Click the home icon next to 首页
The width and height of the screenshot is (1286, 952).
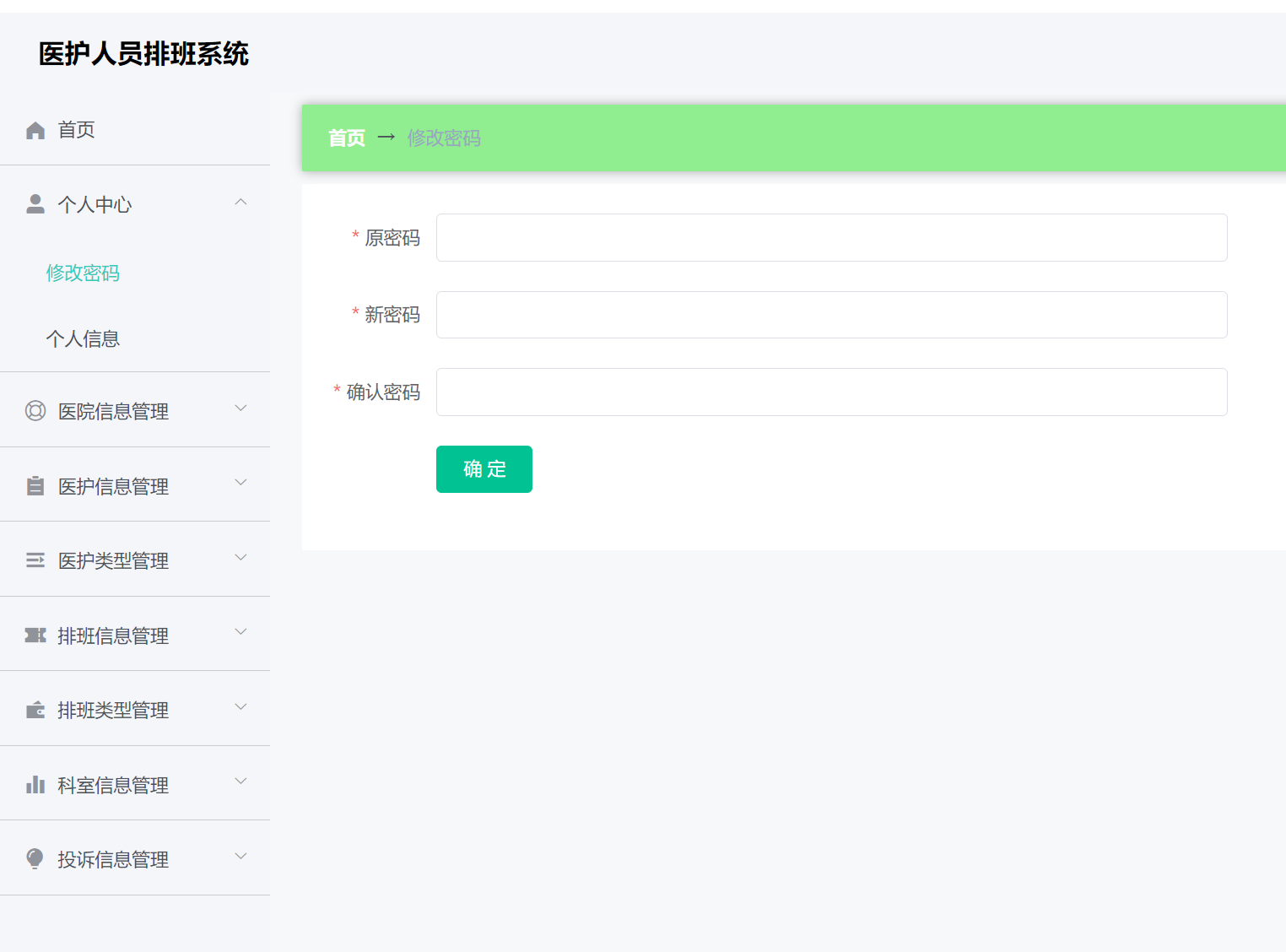pos(35,129)
